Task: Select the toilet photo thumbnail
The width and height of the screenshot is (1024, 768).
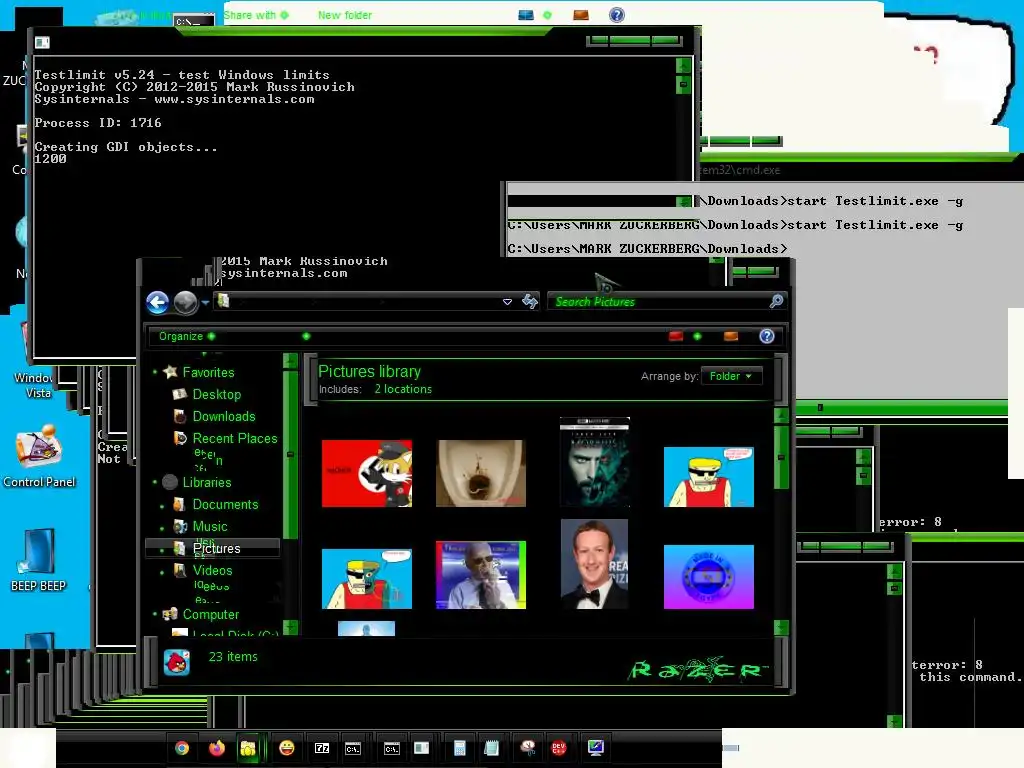Action: [x=481, y=473]
